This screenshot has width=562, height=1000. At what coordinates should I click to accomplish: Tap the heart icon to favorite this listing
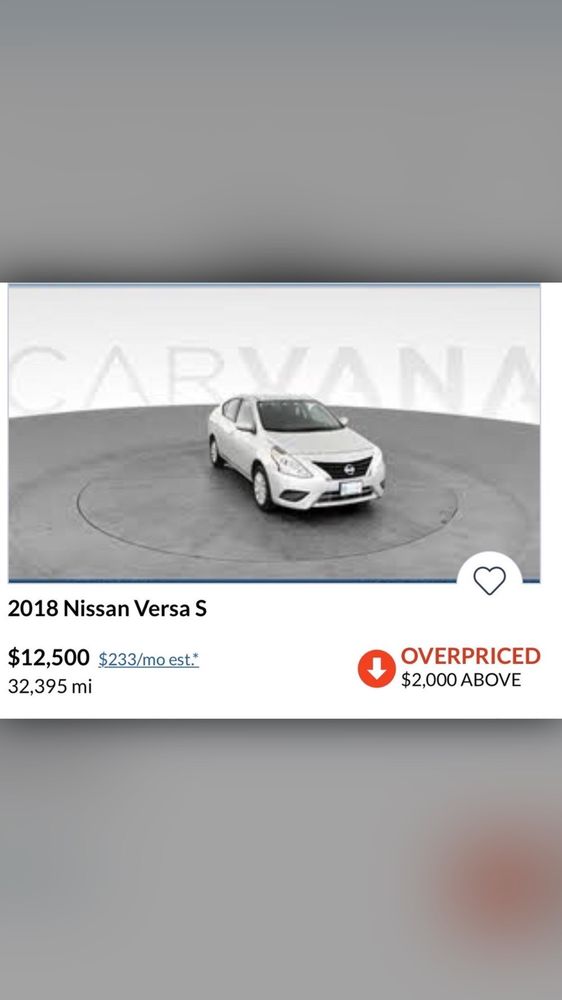point(489,580)
